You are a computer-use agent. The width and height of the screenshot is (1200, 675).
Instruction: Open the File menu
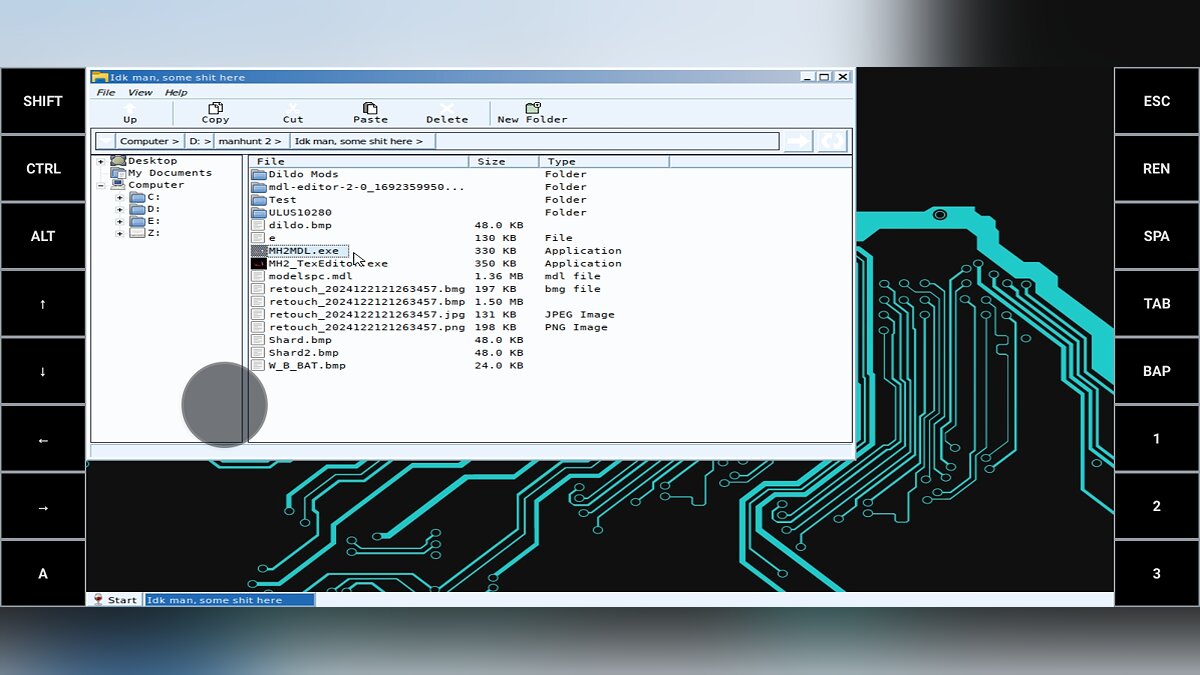click(x=105, y=93)
